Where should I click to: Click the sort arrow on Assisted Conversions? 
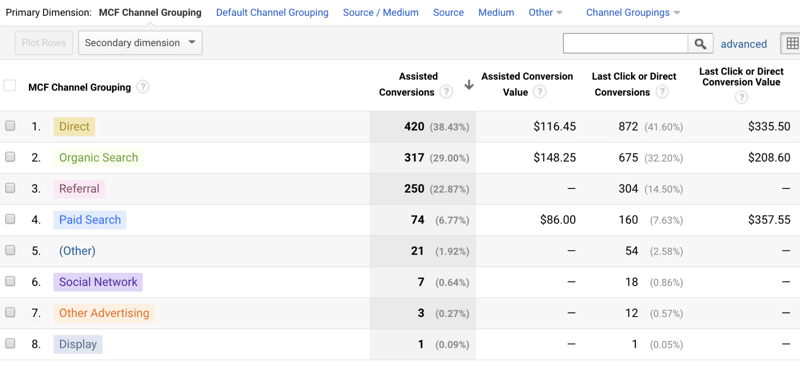click(469, 85)
